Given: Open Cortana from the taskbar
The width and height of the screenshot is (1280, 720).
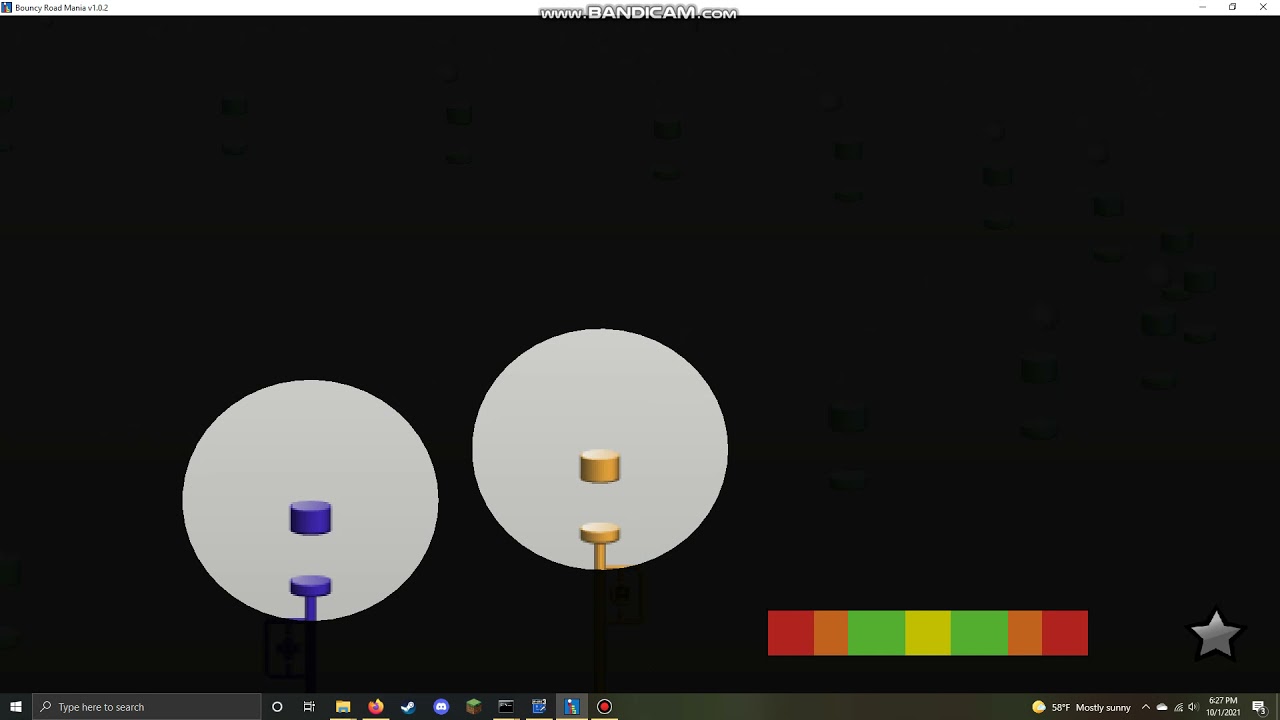Looking at the screenshot, I should (x=277, y=707).
